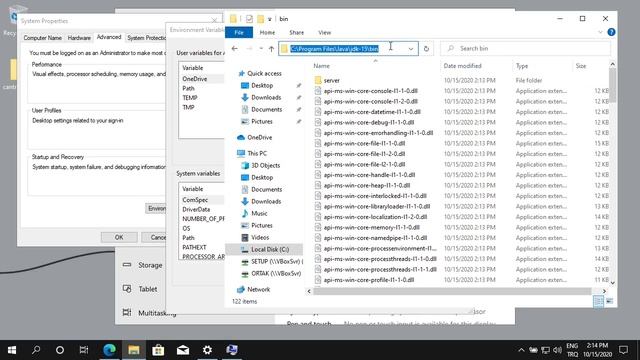Select ComSpec in System variables list
This screenshot has width=640, height=360.
[195, 200]
